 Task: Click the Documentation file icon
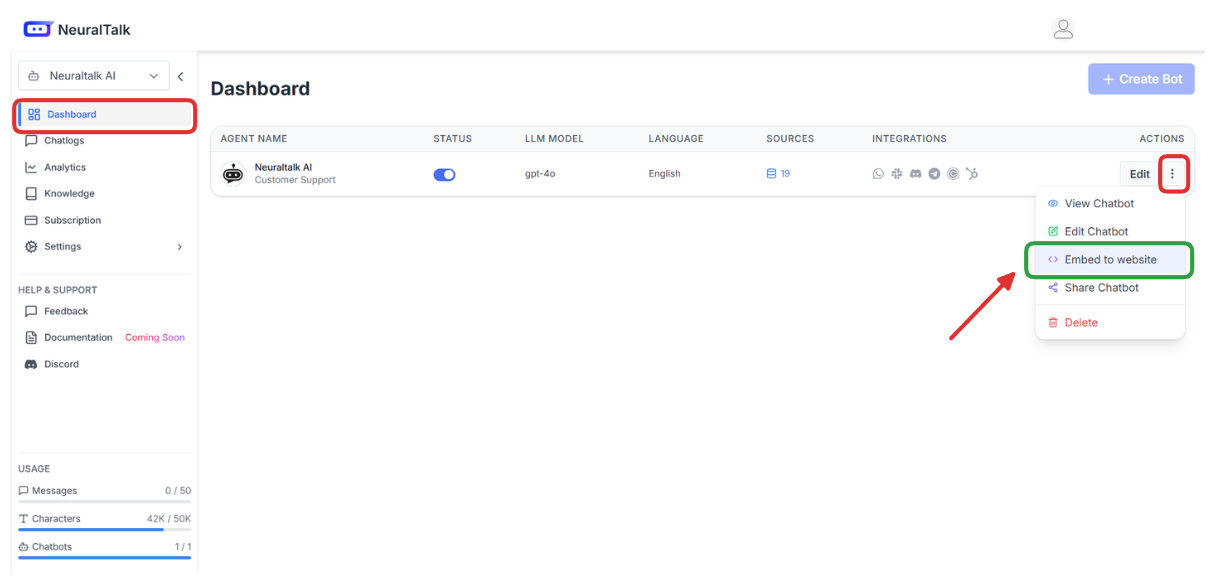31,338
